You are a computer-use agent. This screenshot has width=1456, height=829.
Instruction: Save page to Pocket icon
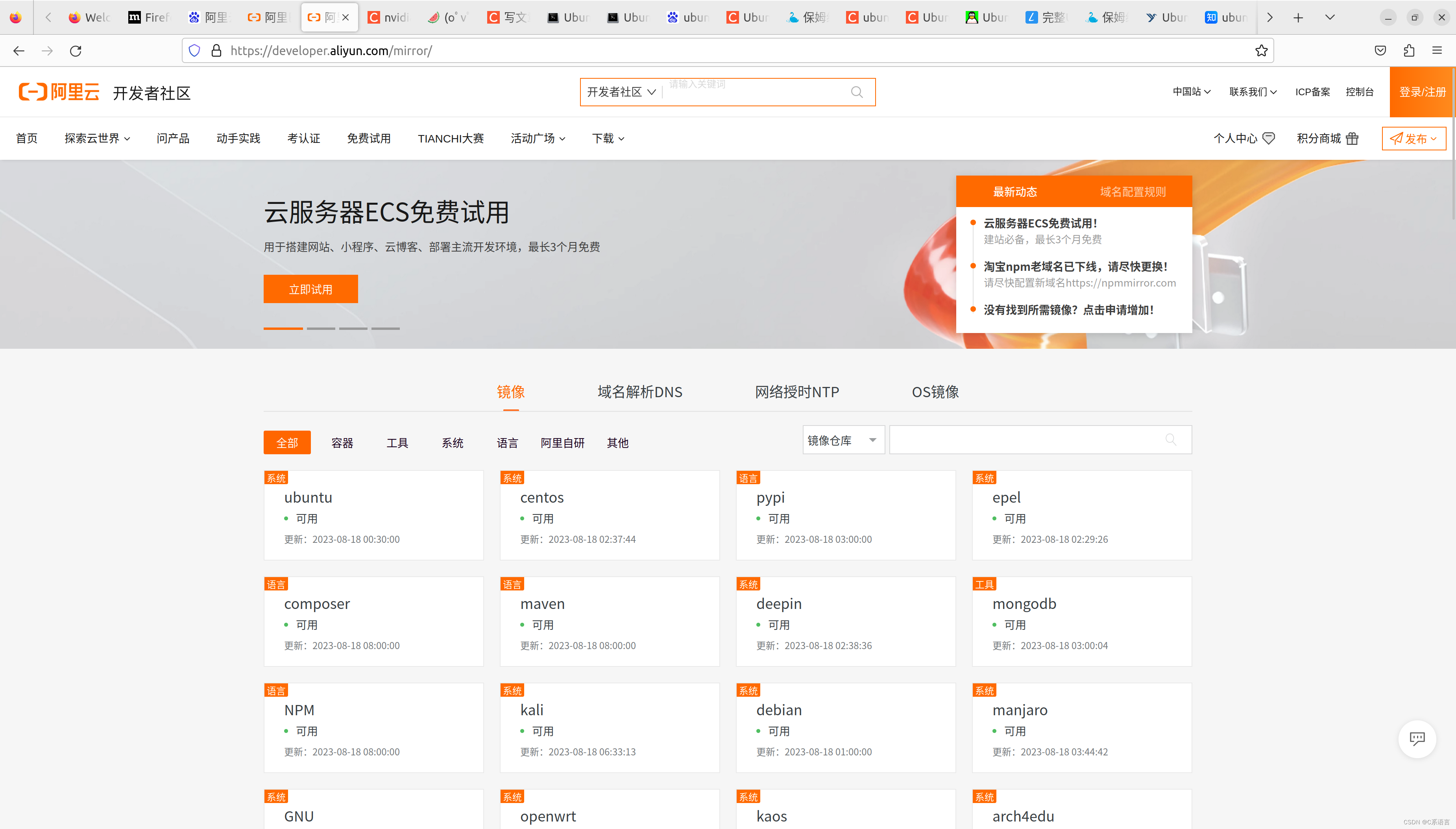(x=1380, y=51)
